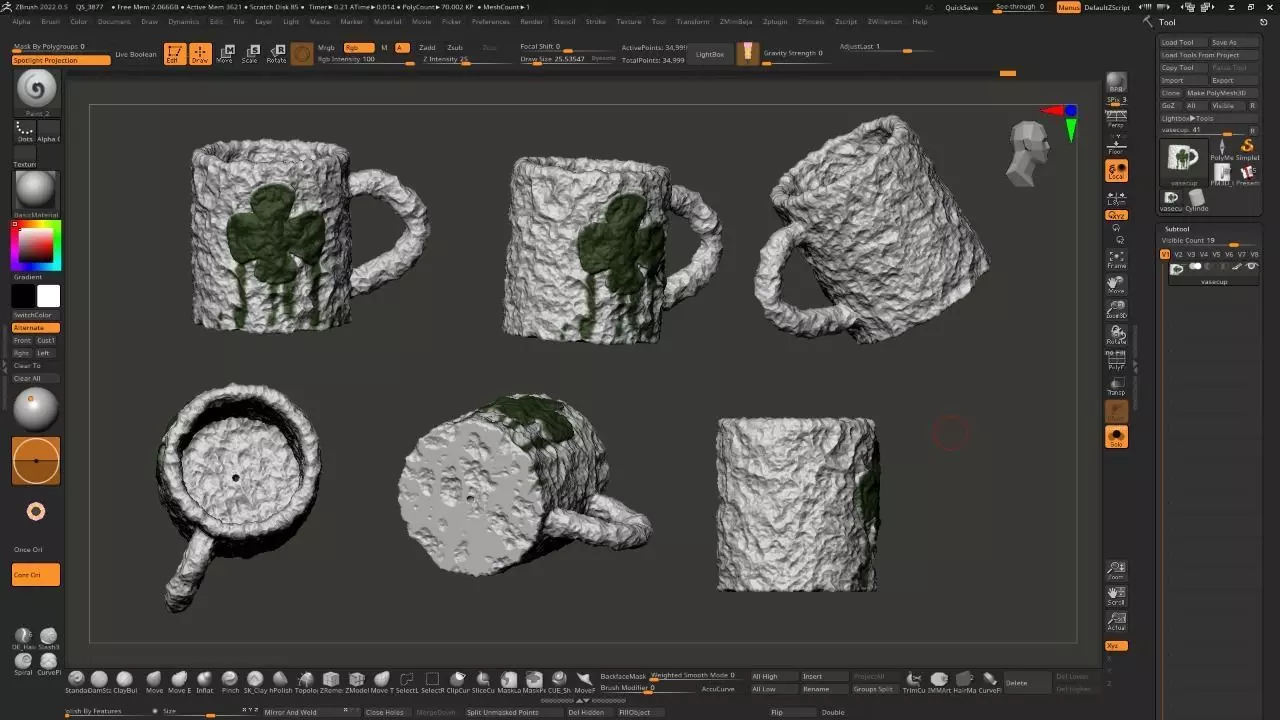1280x720 pixels.
Task: Toggle XYZ rotation mode button
Action: (x=1116, y=215)
